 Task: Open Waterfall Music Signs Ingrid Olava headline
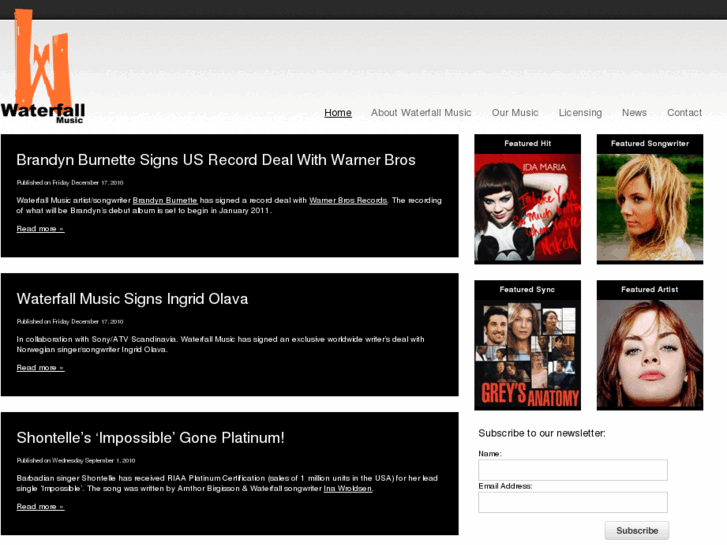click(132, 299)
